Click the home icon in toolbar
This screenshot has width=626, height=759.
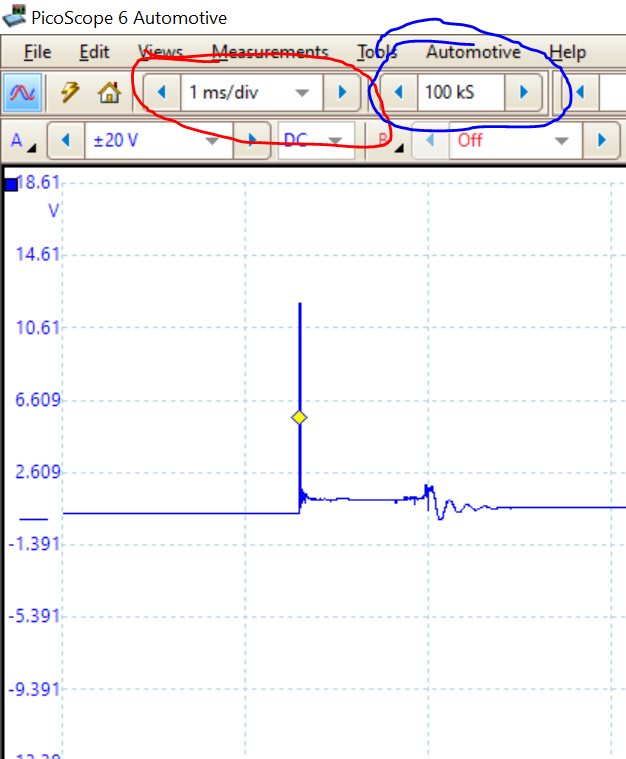108,93
